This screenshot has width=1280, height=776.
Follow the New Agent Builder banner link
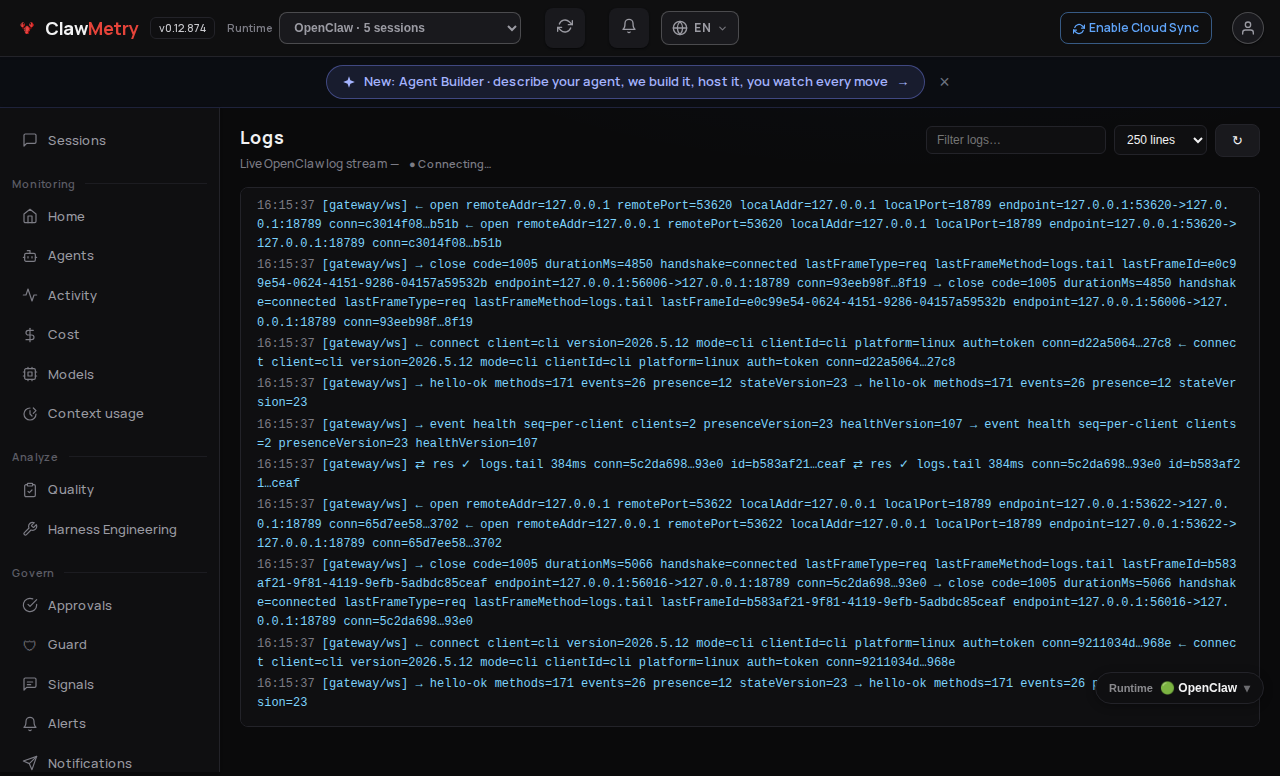[625, 82]
